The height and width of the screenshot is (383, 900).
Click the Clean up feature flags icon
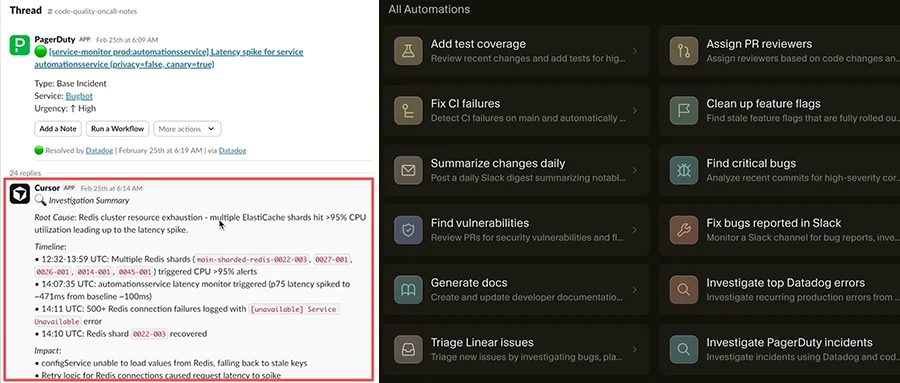(x=684, y=110)
